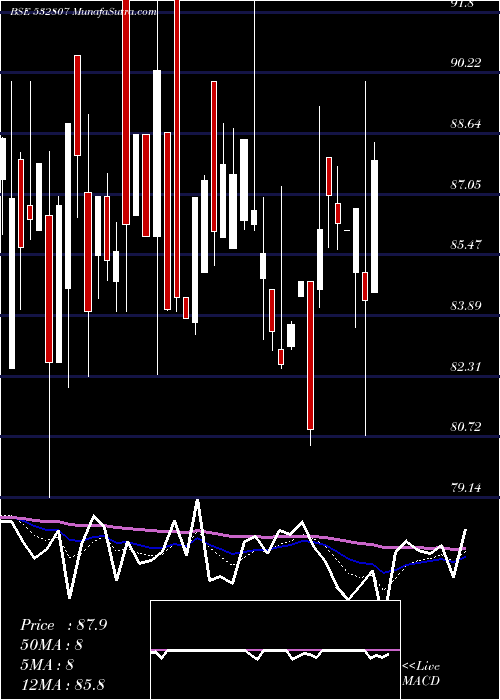Click the 5MA value label

[x=46, y=665]
